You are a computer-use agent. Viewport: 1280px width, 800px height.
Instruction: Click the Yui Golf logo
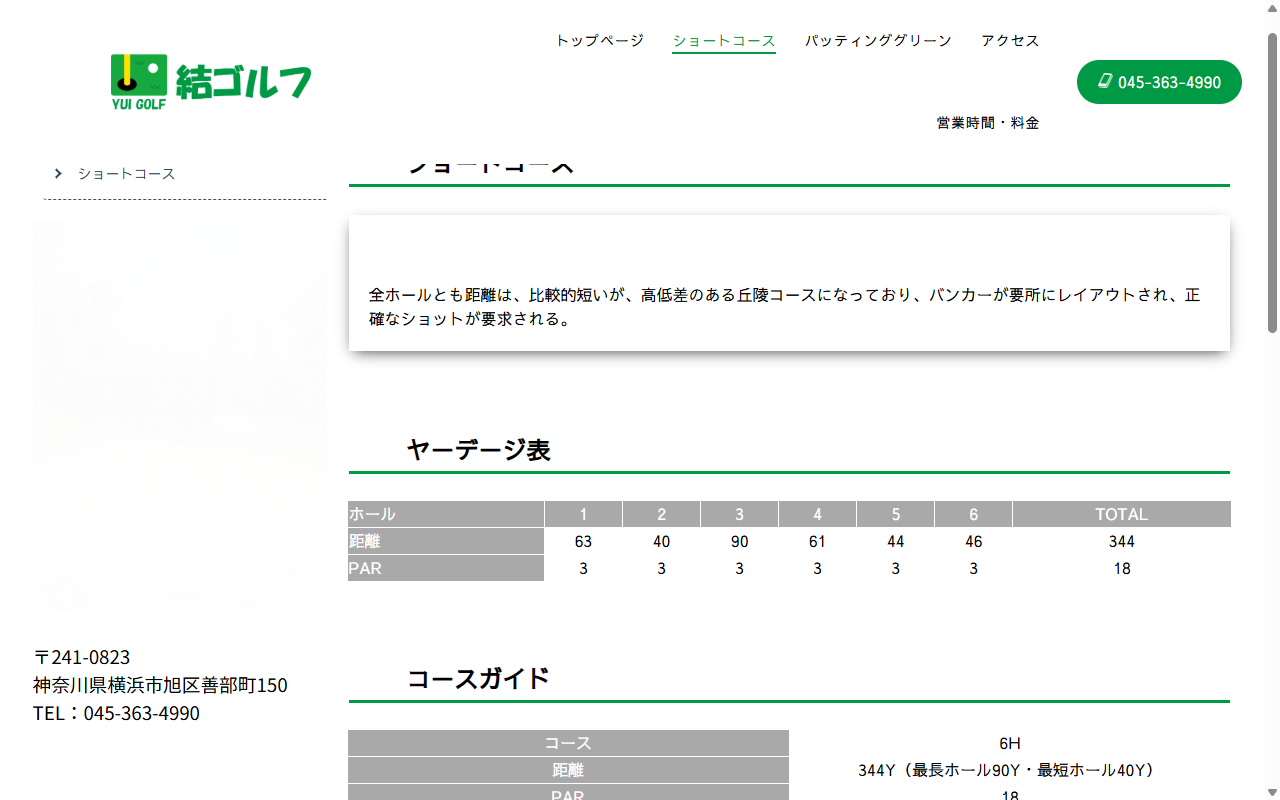click(x=211, y=81)
